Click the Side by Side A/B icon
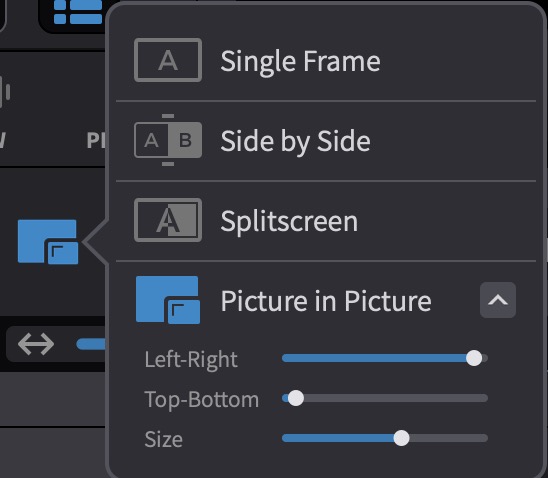This screenshot has height=478, width=548. pos(168,140)
